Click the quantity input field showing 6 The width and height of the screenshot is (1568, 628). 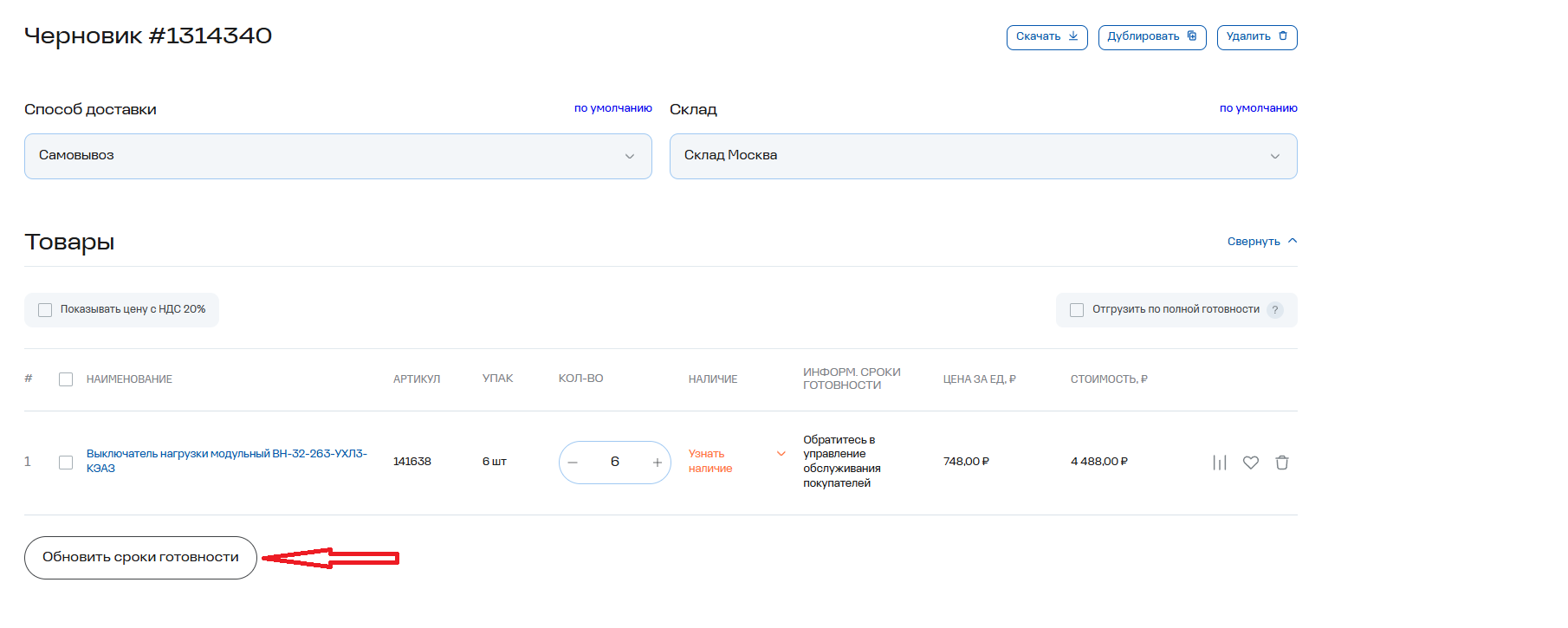coord(614,462)
